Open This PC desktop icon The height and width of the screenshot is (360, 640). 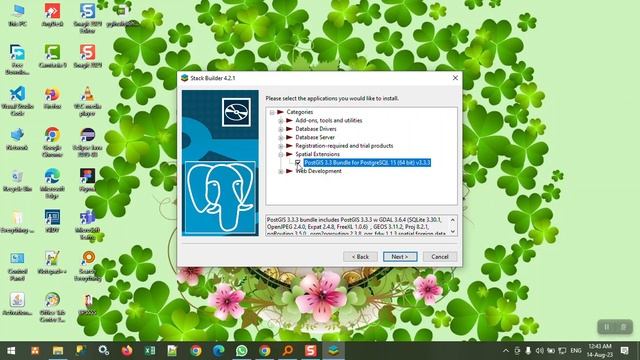click(17, 16)
